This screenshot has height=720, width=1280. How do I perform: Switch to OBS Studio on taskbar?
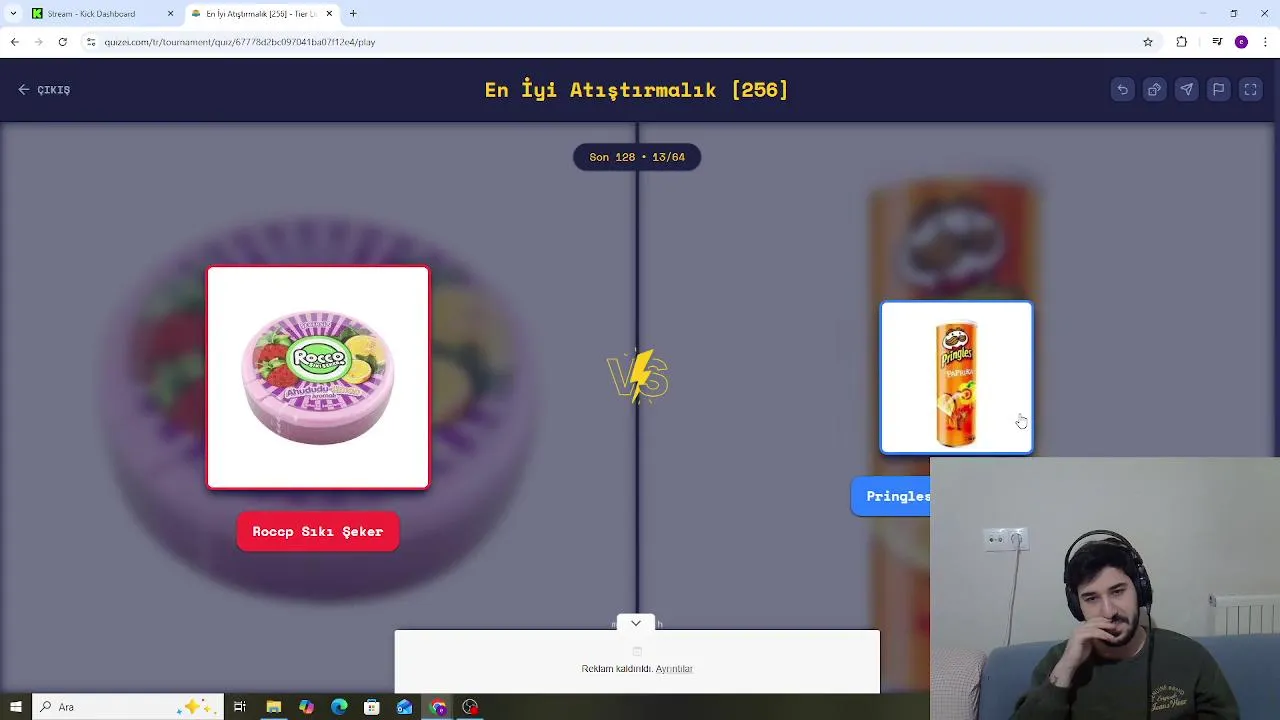point(471,707)
